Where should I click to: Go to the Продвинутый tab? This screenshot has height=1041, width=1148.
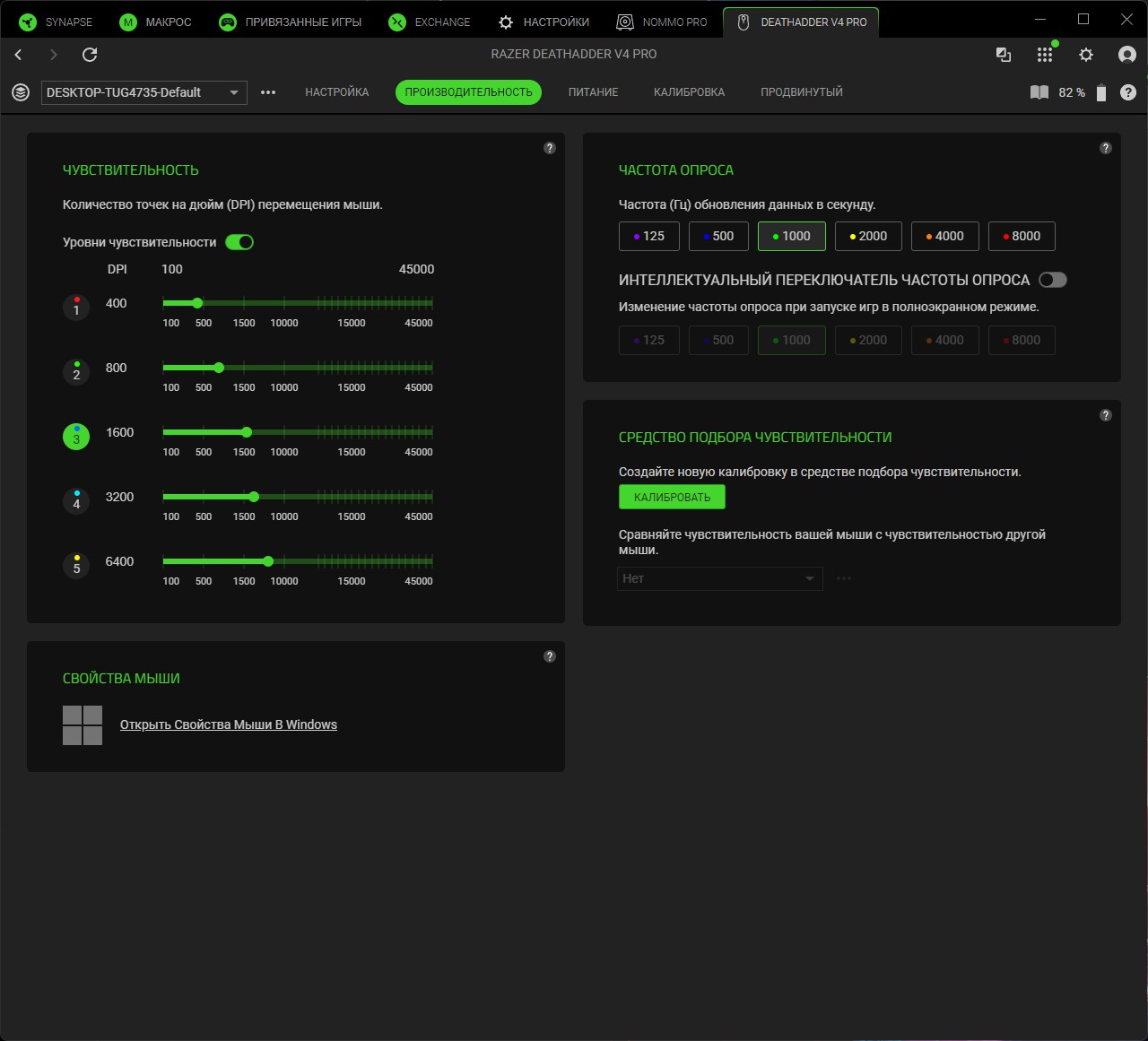click(802, 92)
